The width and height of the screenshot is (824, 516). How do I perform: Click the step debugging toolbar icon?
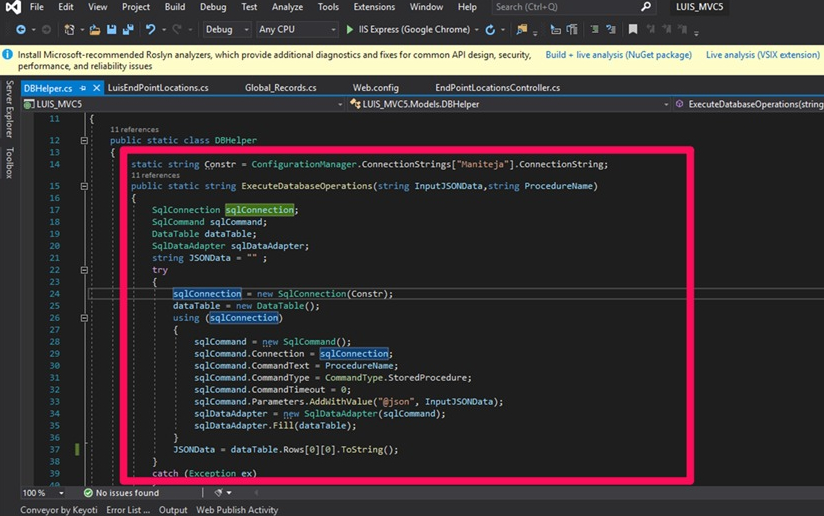[x=555, y=29]
